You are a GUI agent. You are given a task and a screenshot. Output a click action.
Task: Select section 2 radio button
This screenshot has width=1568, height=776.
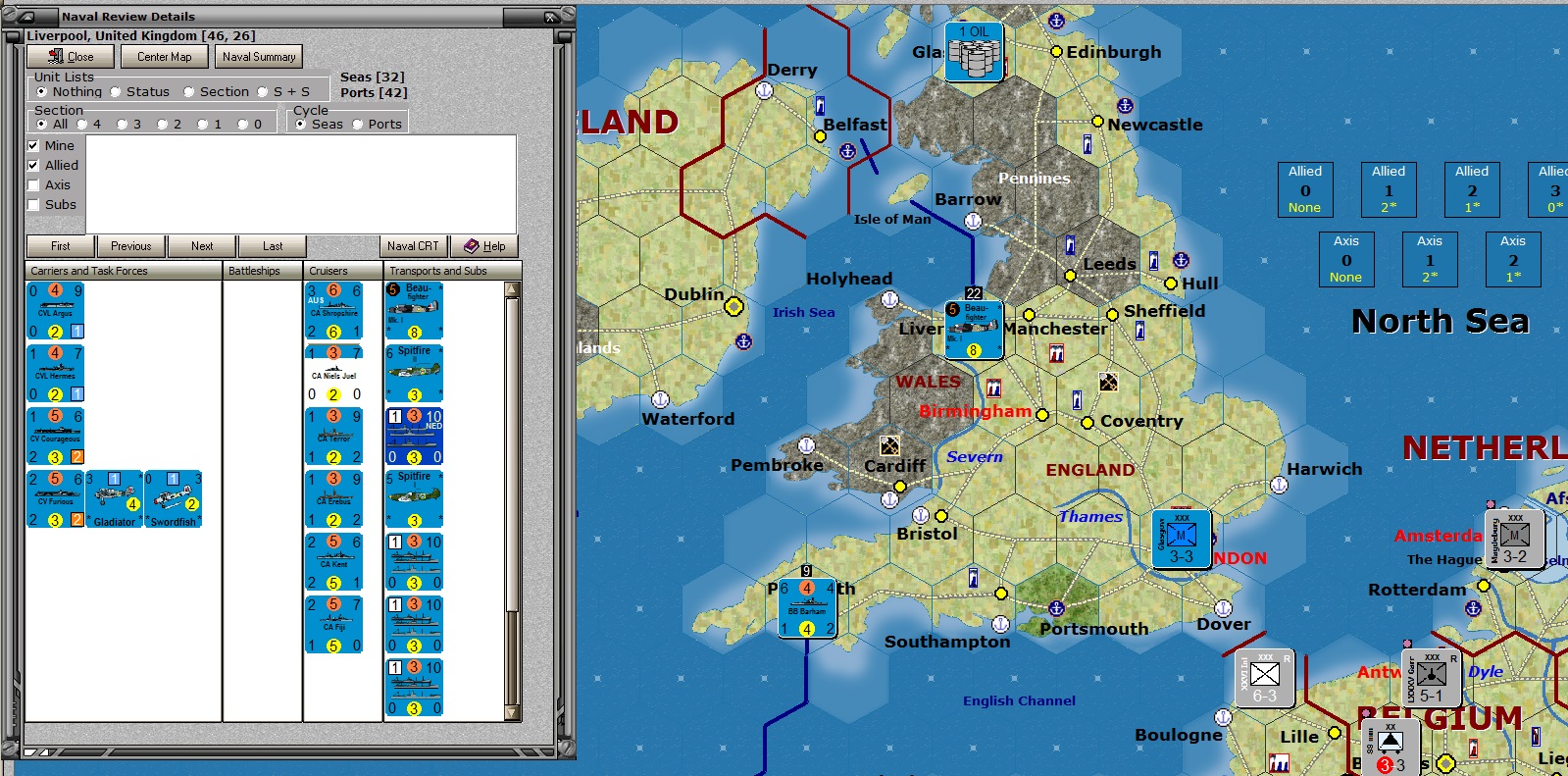[x=170, y=125]
